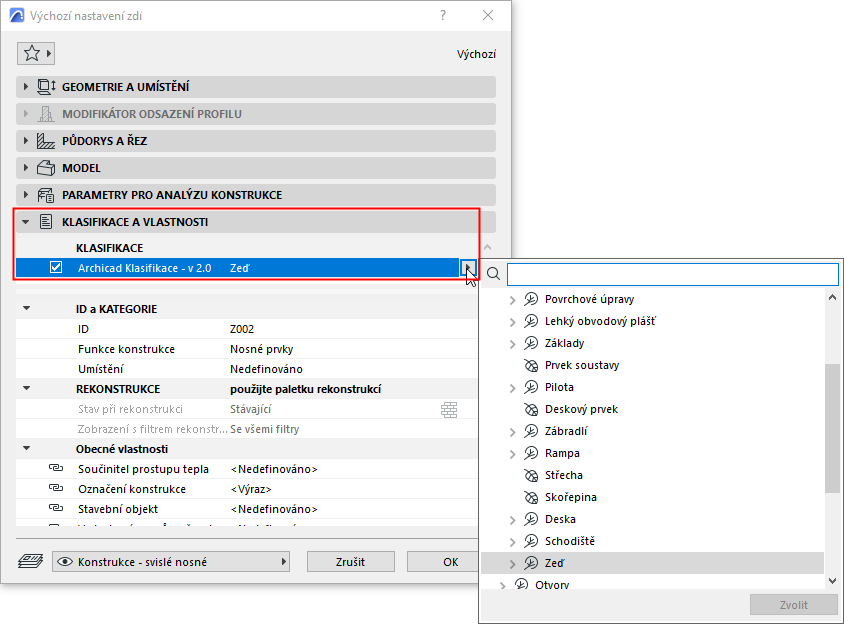Click the renovation status brick icon
The image size is (844, 624).
(449, 410)
